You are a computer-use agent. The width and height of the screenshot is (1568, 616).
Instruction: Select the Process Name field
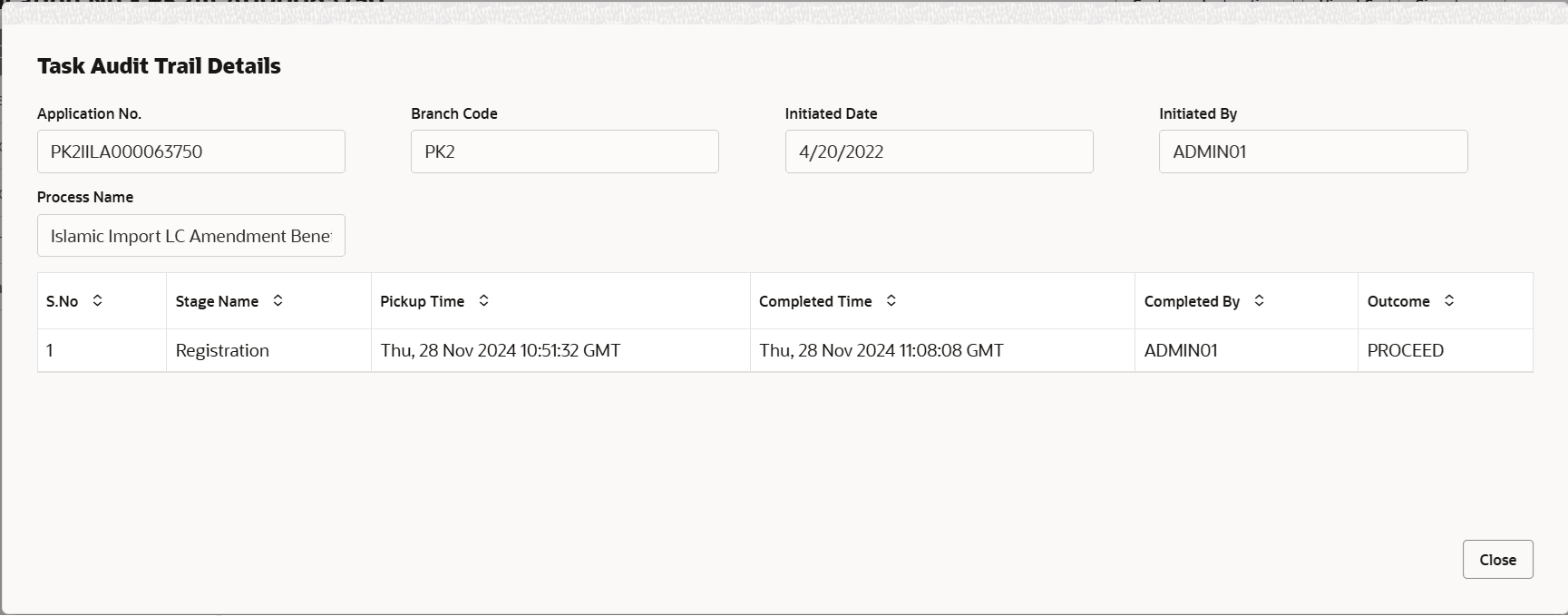(x=191, y=236)
